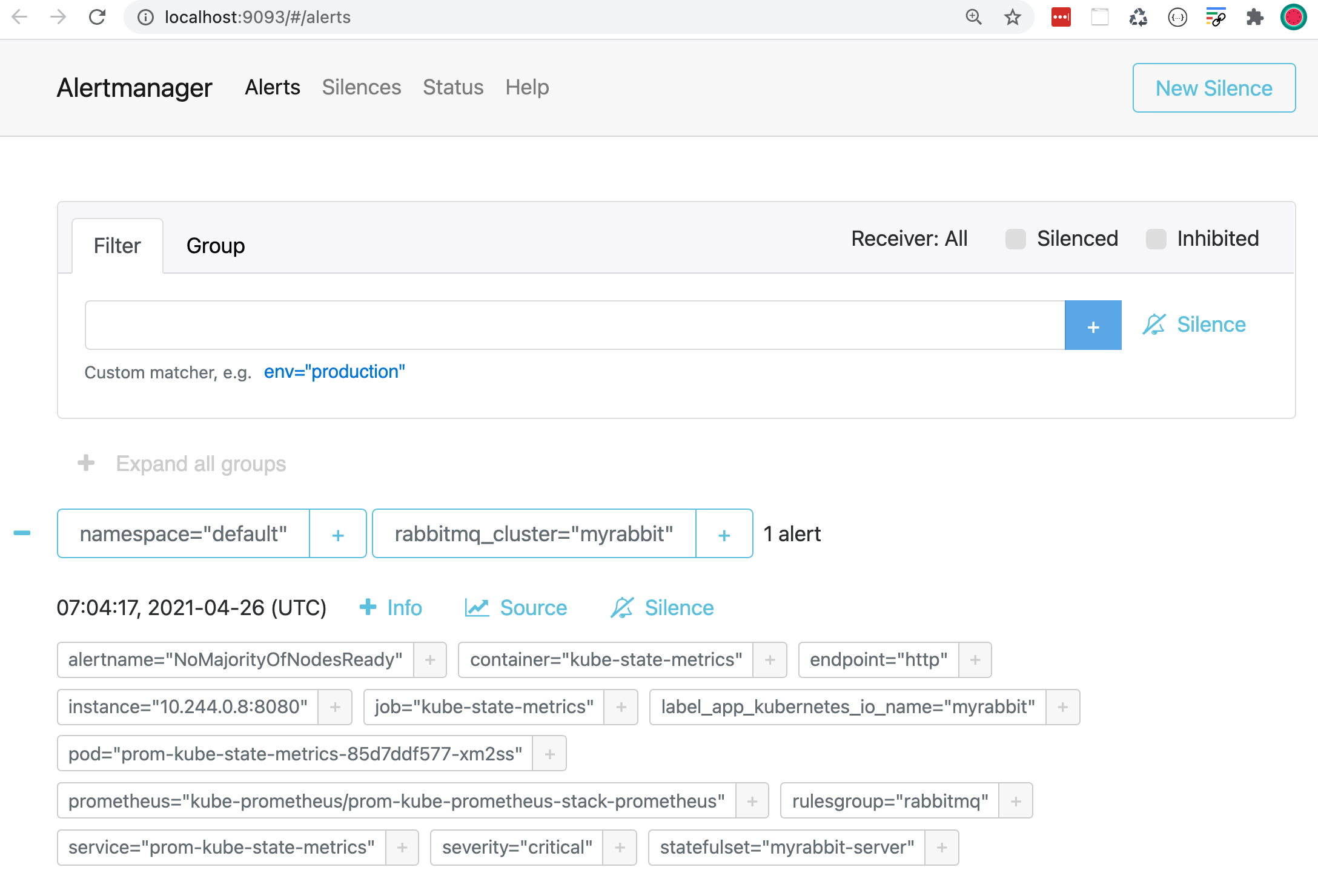Collapse the alert group with minus icon
The width and height of the screenshot is (1318, 896).
click(22, 533)
